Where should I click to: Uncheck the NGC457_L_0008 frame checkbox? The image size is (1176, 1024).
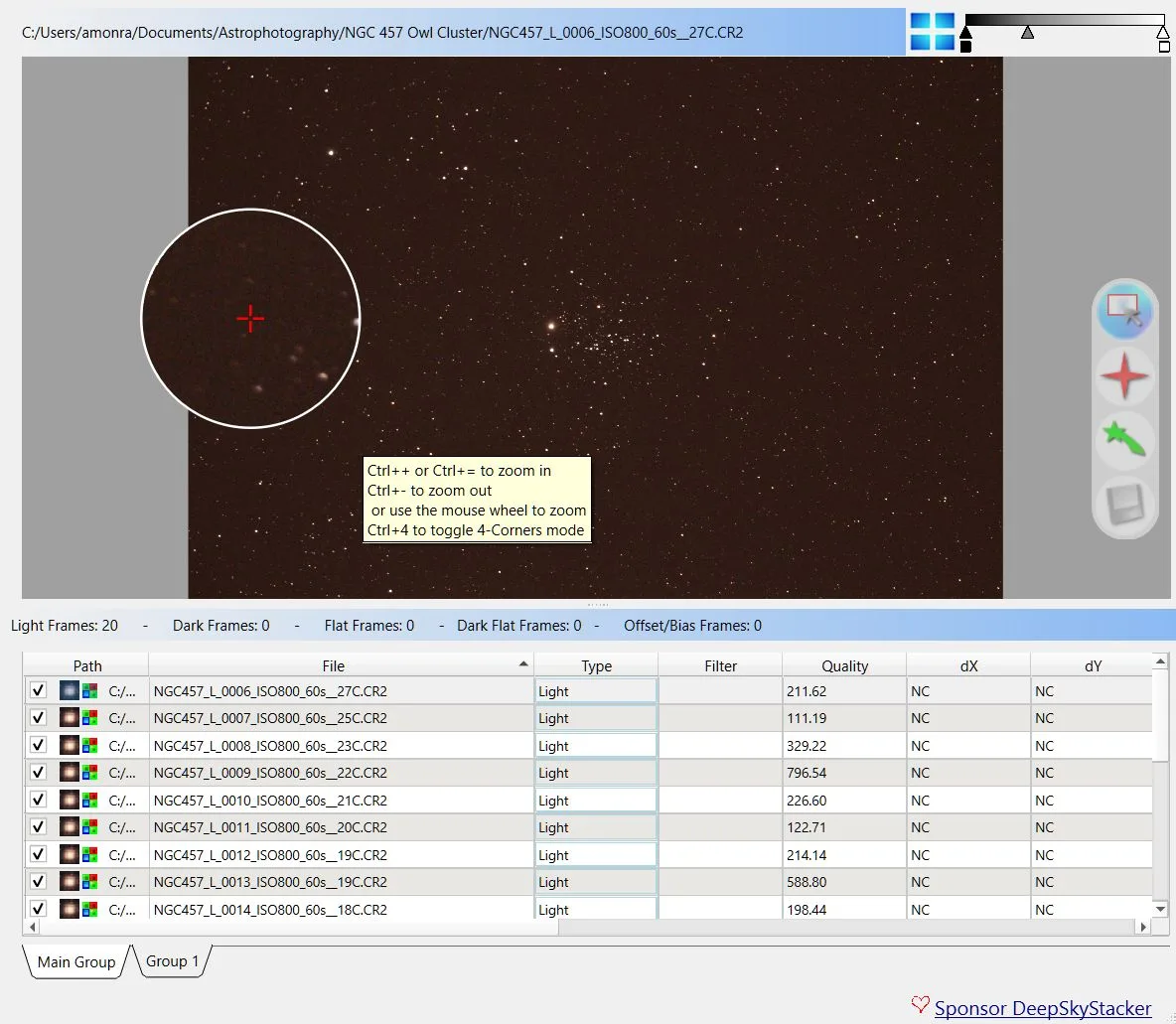coord(39,745)
